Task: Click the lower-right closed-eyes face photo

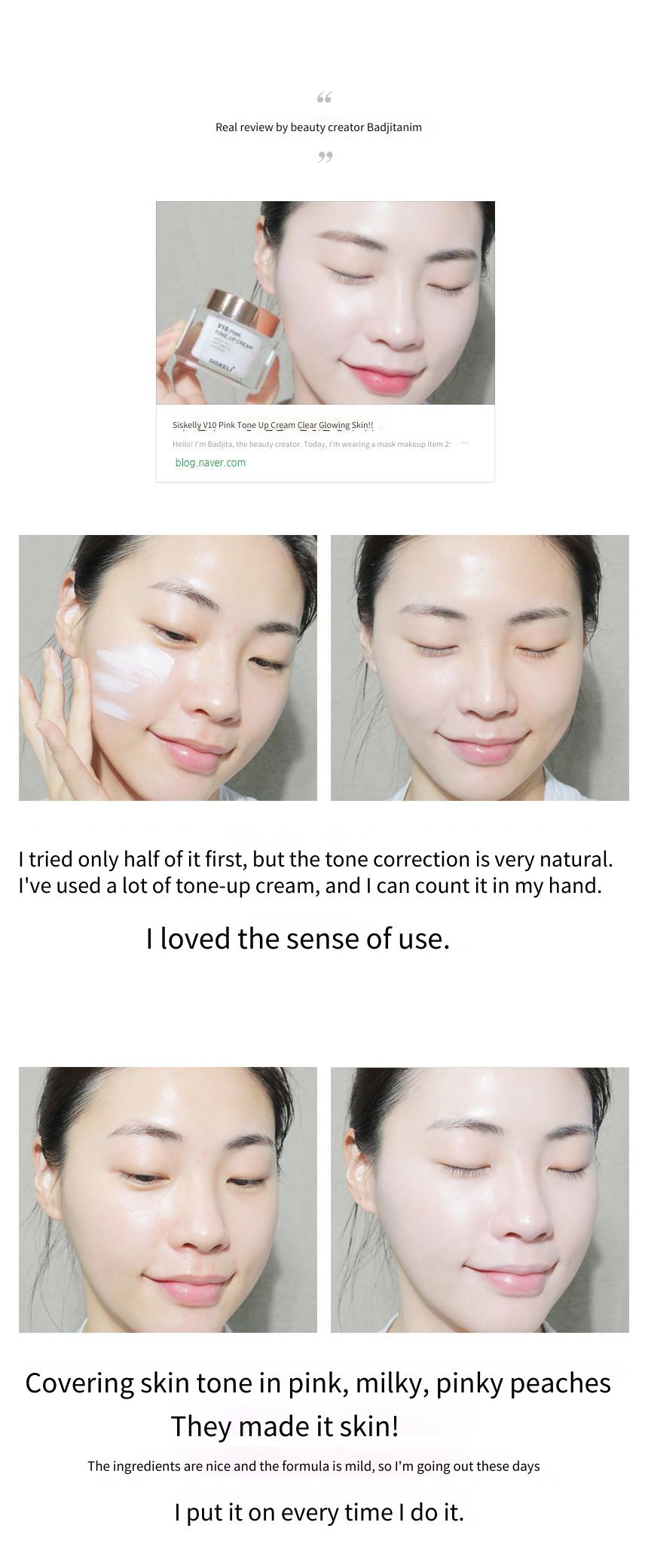Action: tap(479, 1200)
